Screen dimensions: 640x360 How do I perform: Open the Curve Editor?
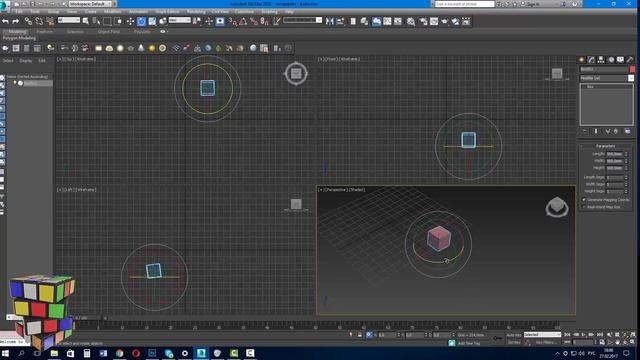(387, 21)
